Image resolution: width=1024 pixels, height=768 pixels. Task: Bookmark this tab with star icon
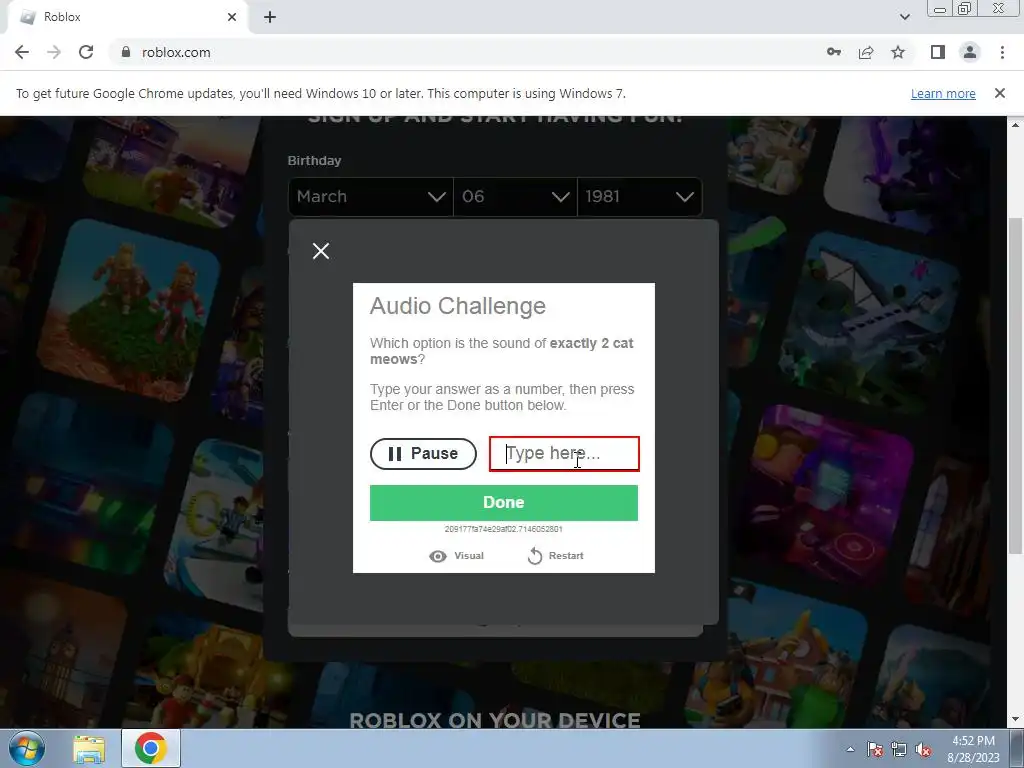(x=898, y=52)
